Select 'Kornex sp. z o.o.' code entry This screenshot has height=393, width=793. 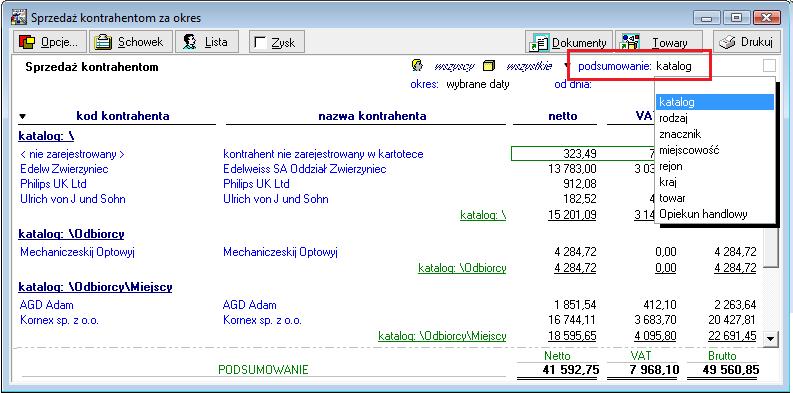pyautogui.click(x=60, y=320)
